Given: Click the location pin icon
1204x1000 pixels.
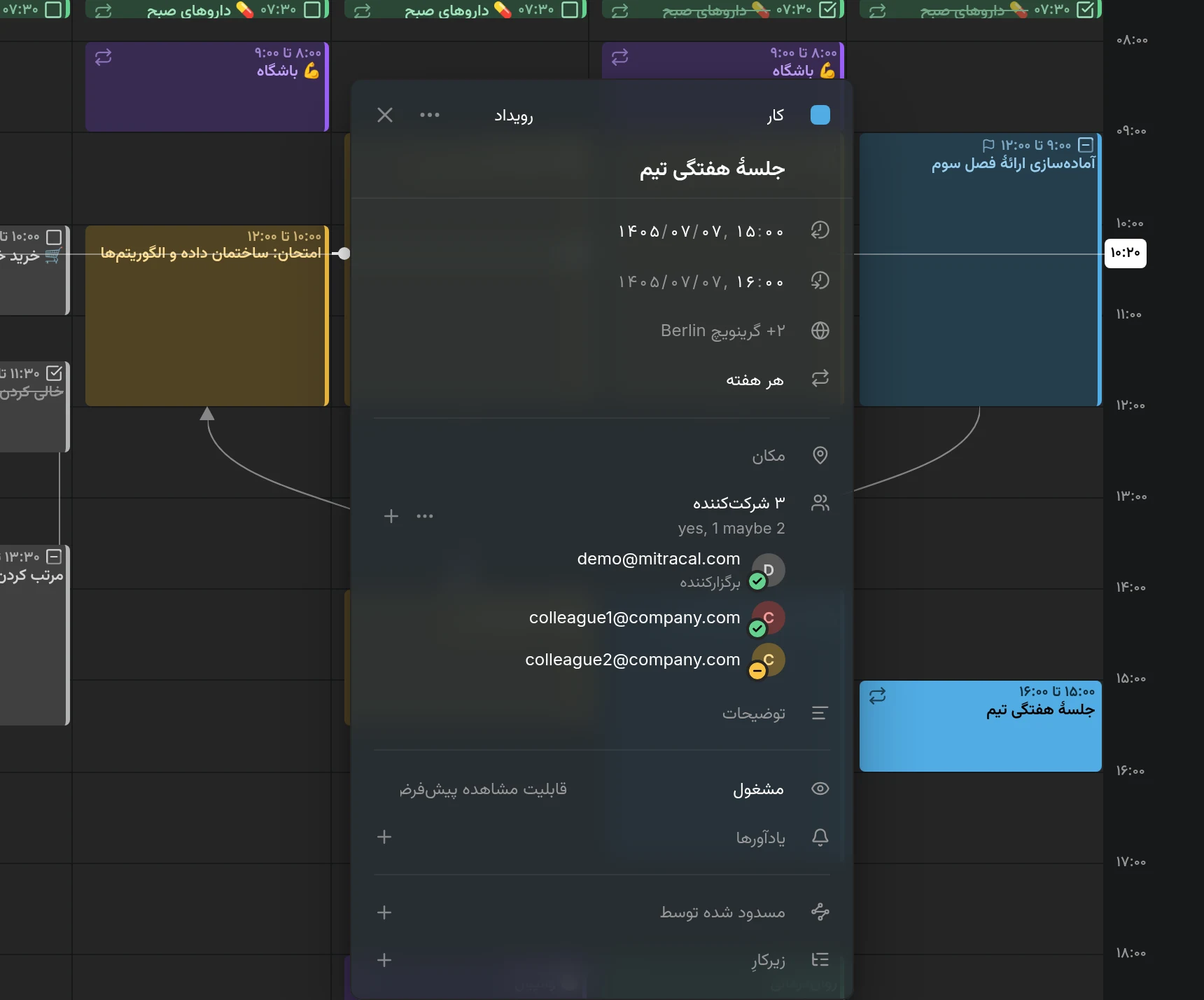Looking at the screenshot, I should point(820,455).
